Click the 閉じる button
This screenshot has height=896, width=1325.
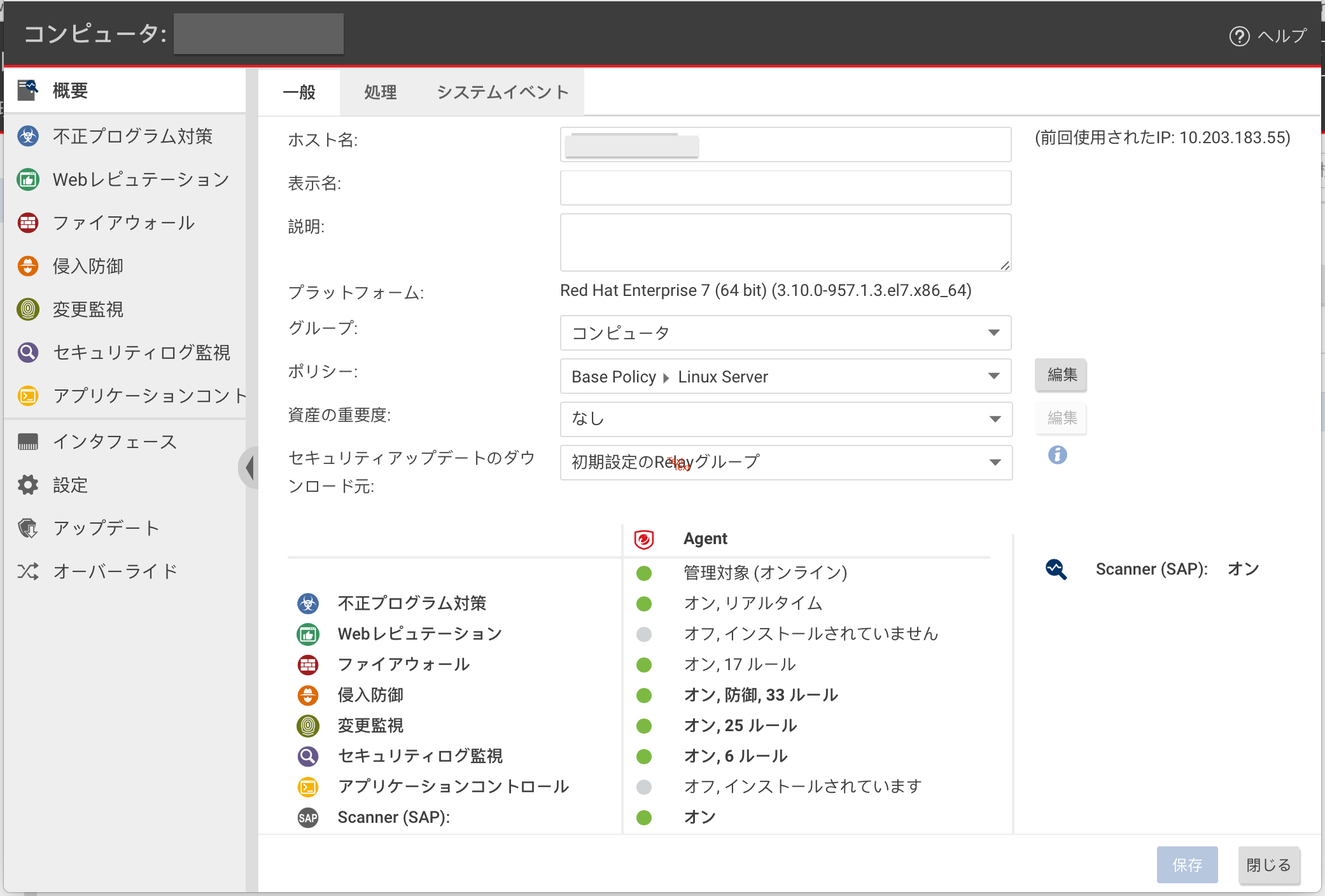click(1268, 865)
